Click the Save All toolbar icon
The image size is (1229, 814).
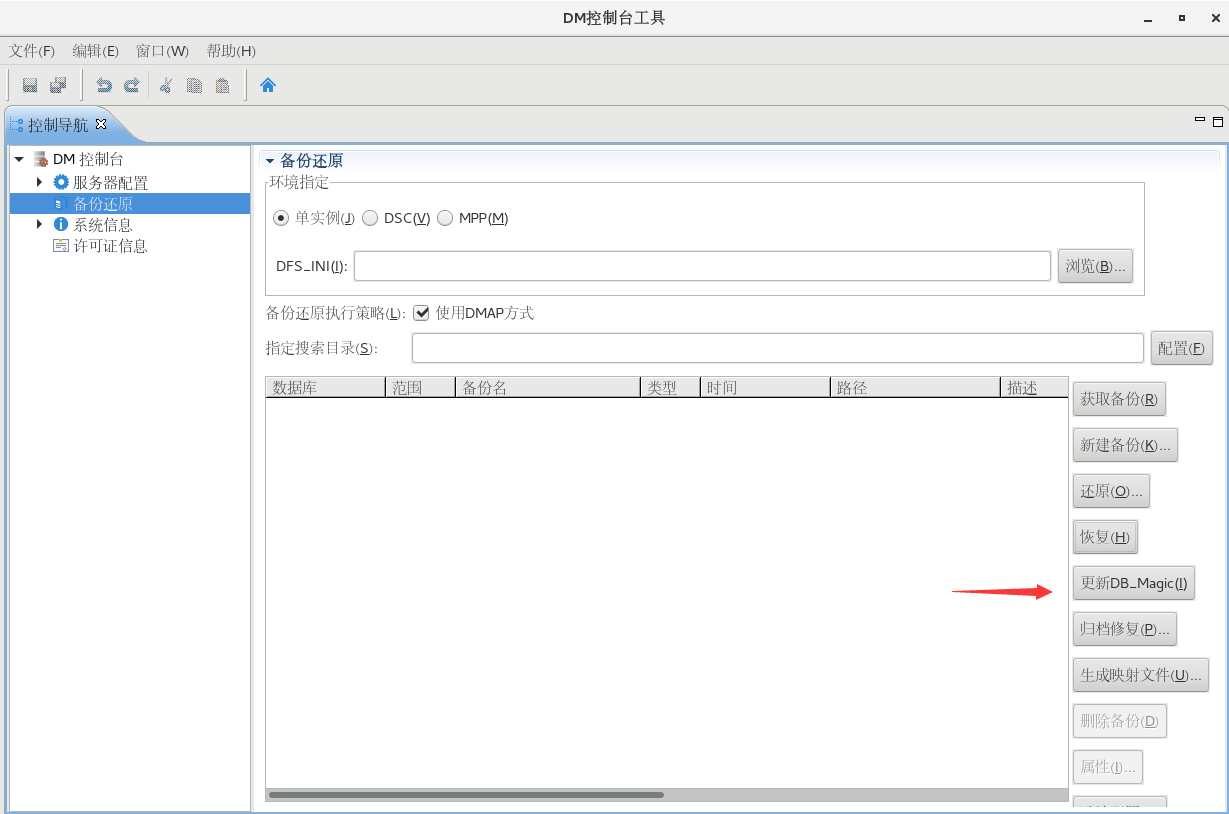point(58,85)
